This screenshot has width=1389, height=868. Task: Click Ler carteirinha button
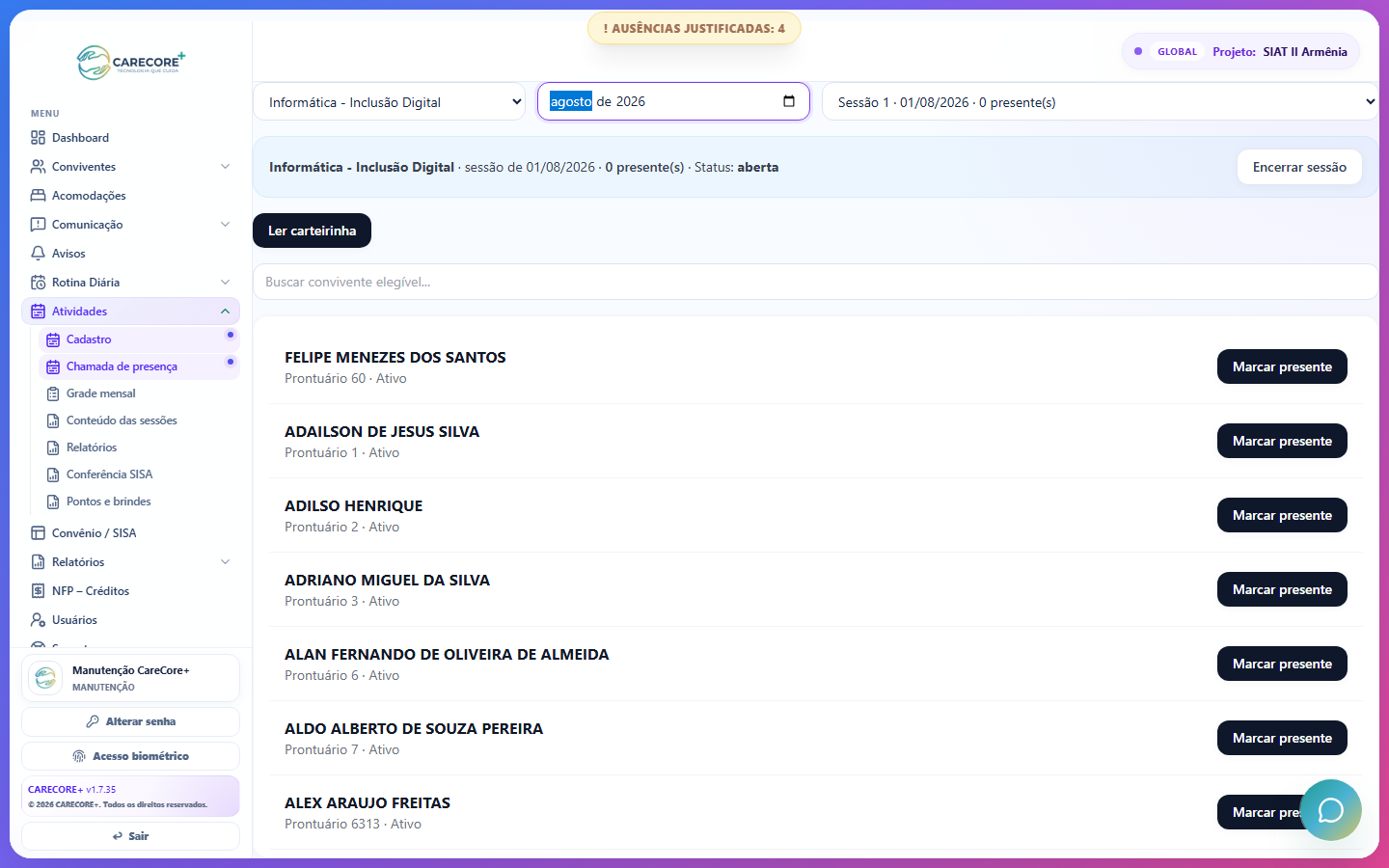tap(312, 231)
